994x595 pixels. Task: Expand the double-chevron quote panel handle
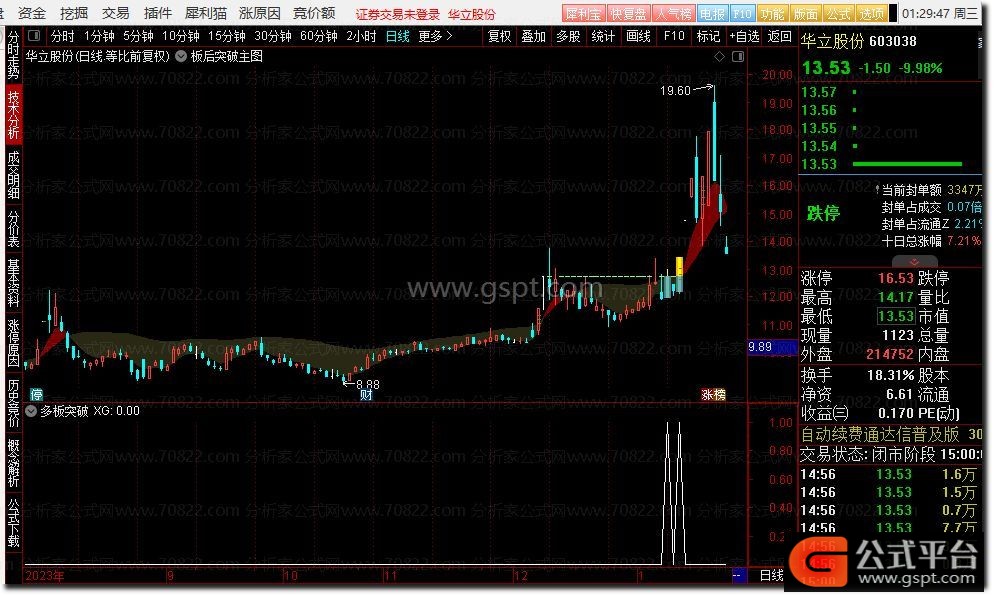(x=914, y=262)
